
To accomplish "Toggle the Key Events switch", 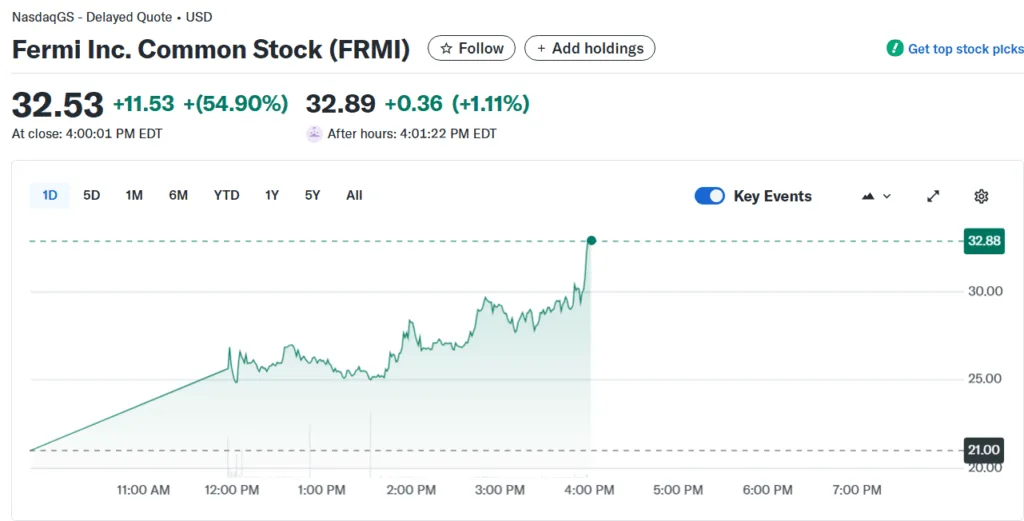I will coord(709,196).
